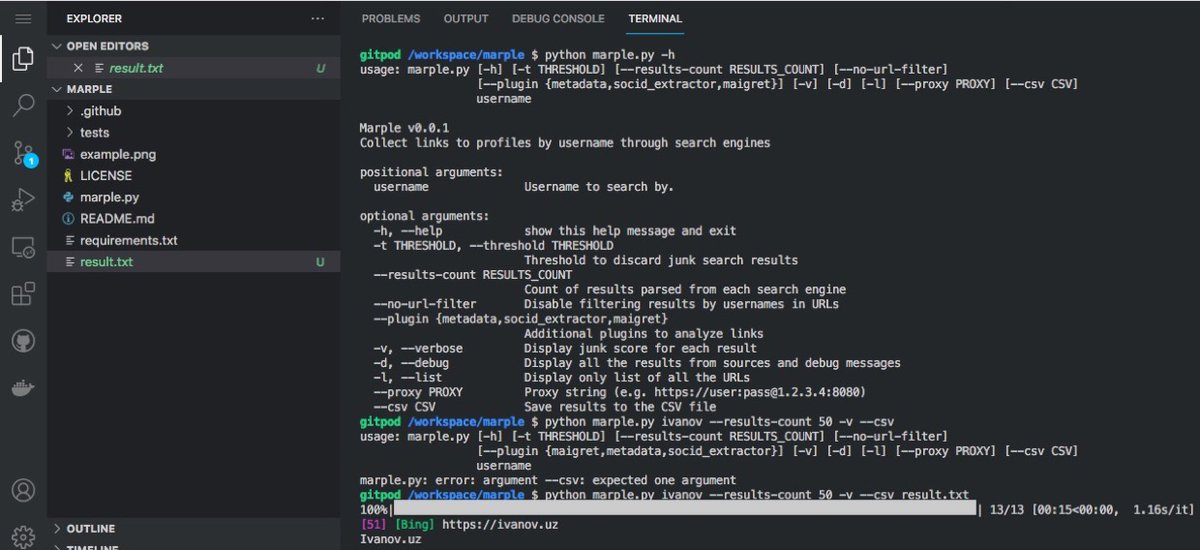Click the EXPLORER panel title

pyautogui.click(x=95, y=18)
